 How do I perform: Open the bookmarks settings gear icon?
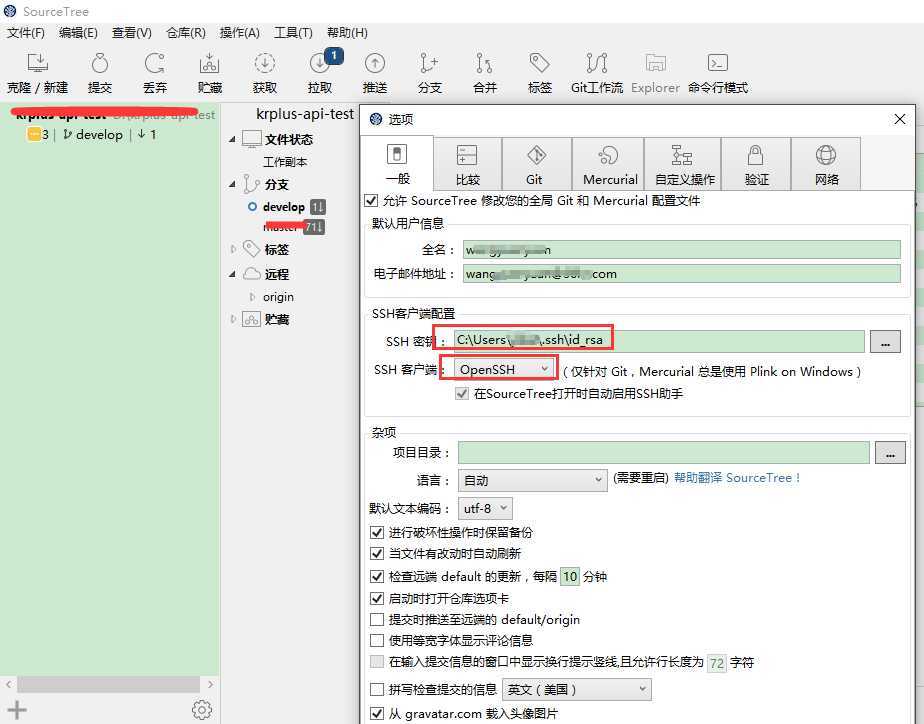[202, 710]
